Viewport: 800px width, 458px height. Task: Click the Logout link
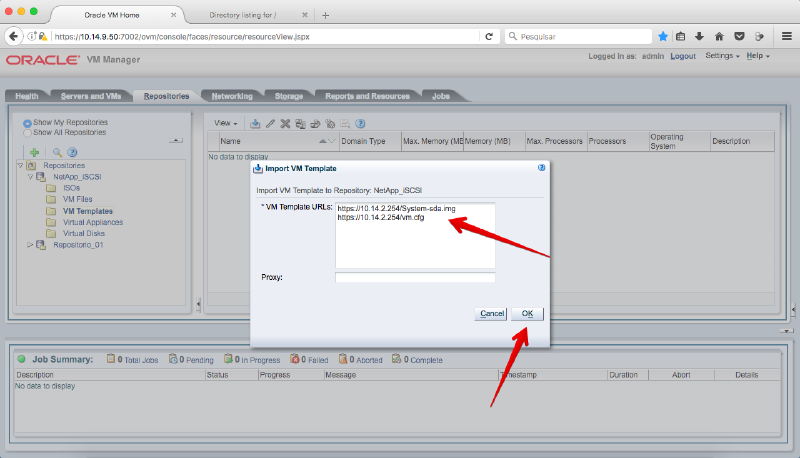(x=683, y=56)
